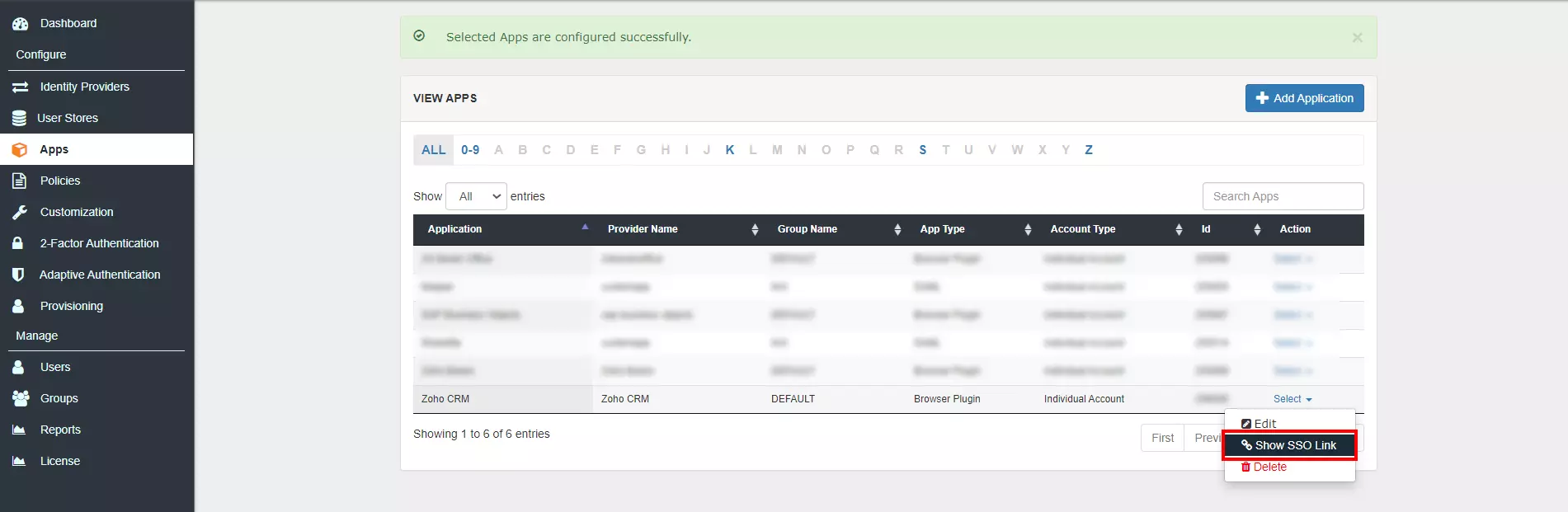Click the Apps cube icon
The image size is (1568, 512).
[19, 149]
